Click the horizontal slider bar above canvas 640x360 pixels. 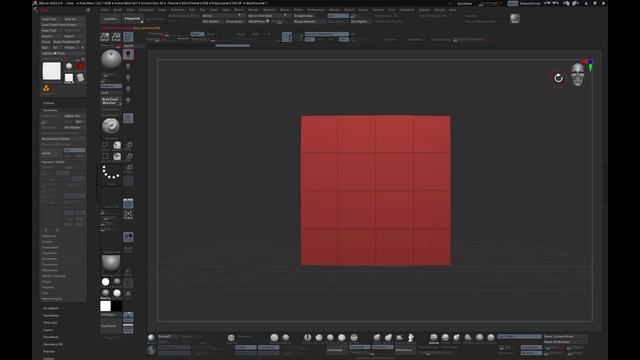232,46
